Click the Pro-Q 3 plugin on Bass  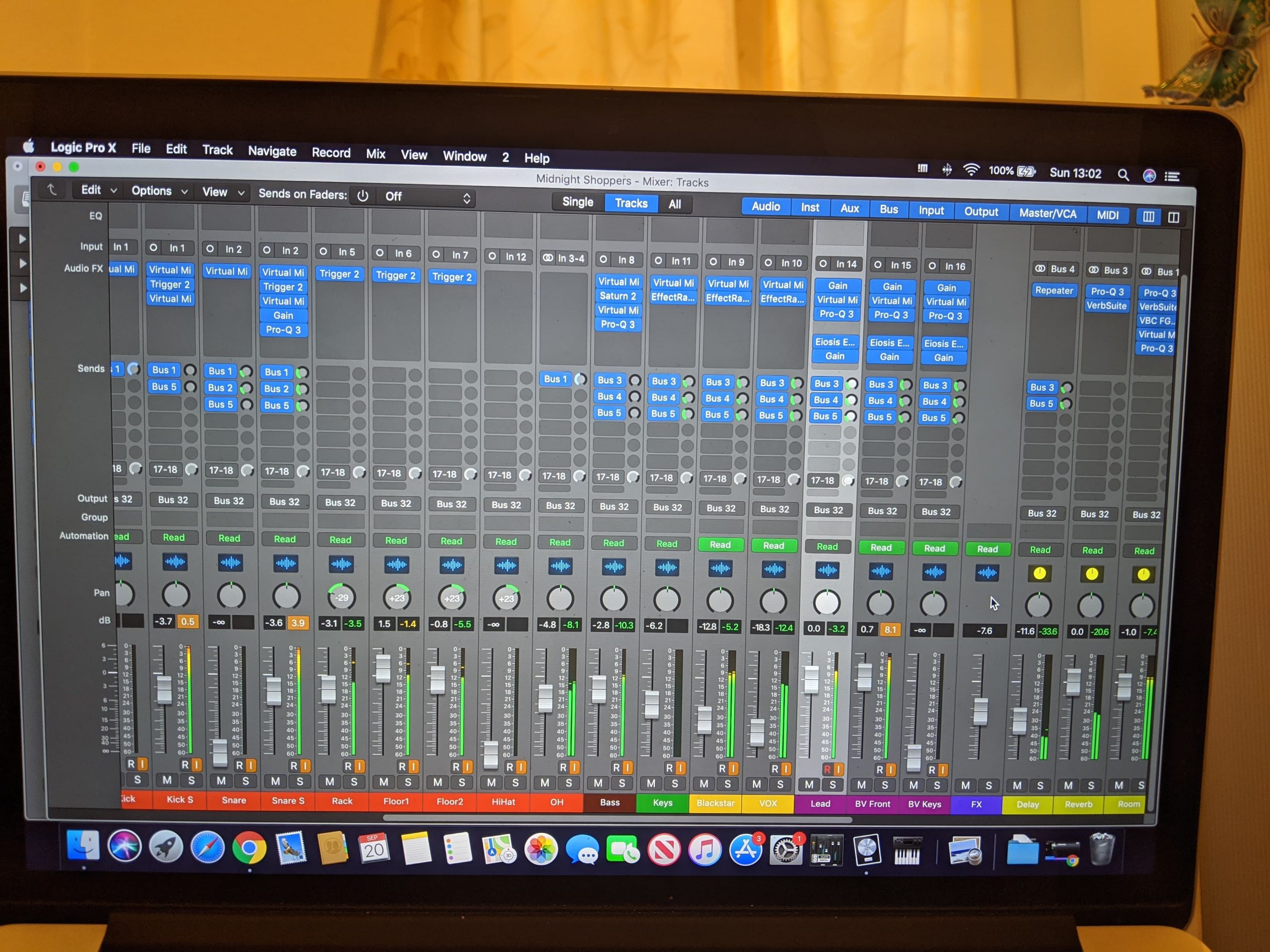618,324
